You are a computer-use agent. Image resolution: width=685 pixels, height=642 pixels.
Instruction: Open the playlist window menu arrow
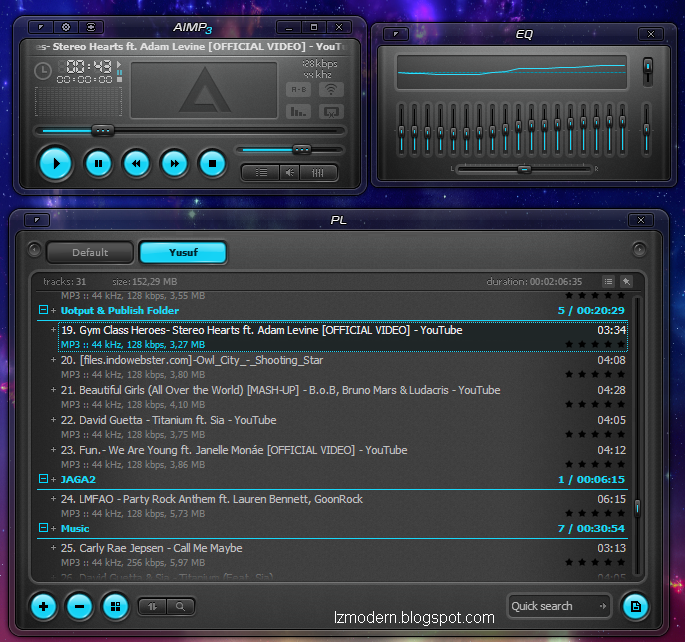tap(37, 220)
